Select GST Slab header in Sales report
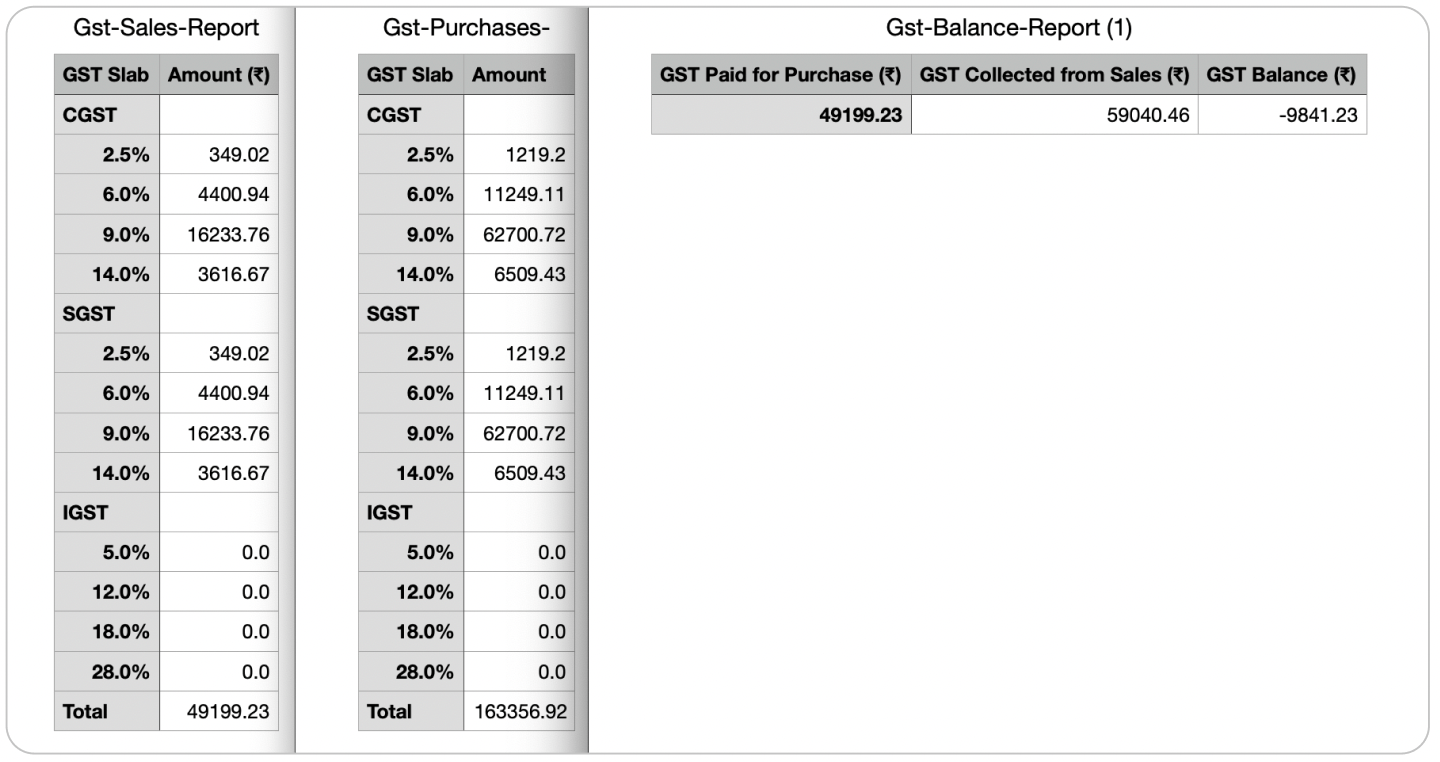The width and height of the screenshot is (1440, 762). coord(106,75)
